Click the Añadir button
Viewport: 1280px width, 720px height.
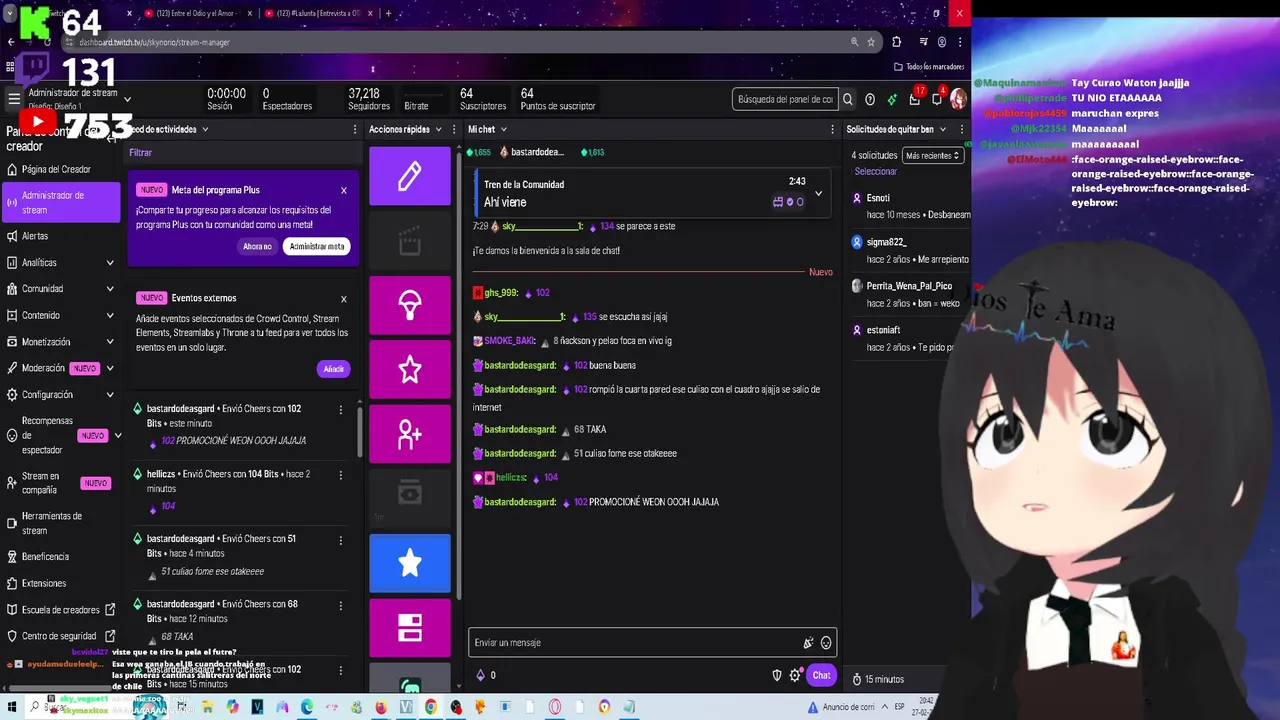(334, 369)
